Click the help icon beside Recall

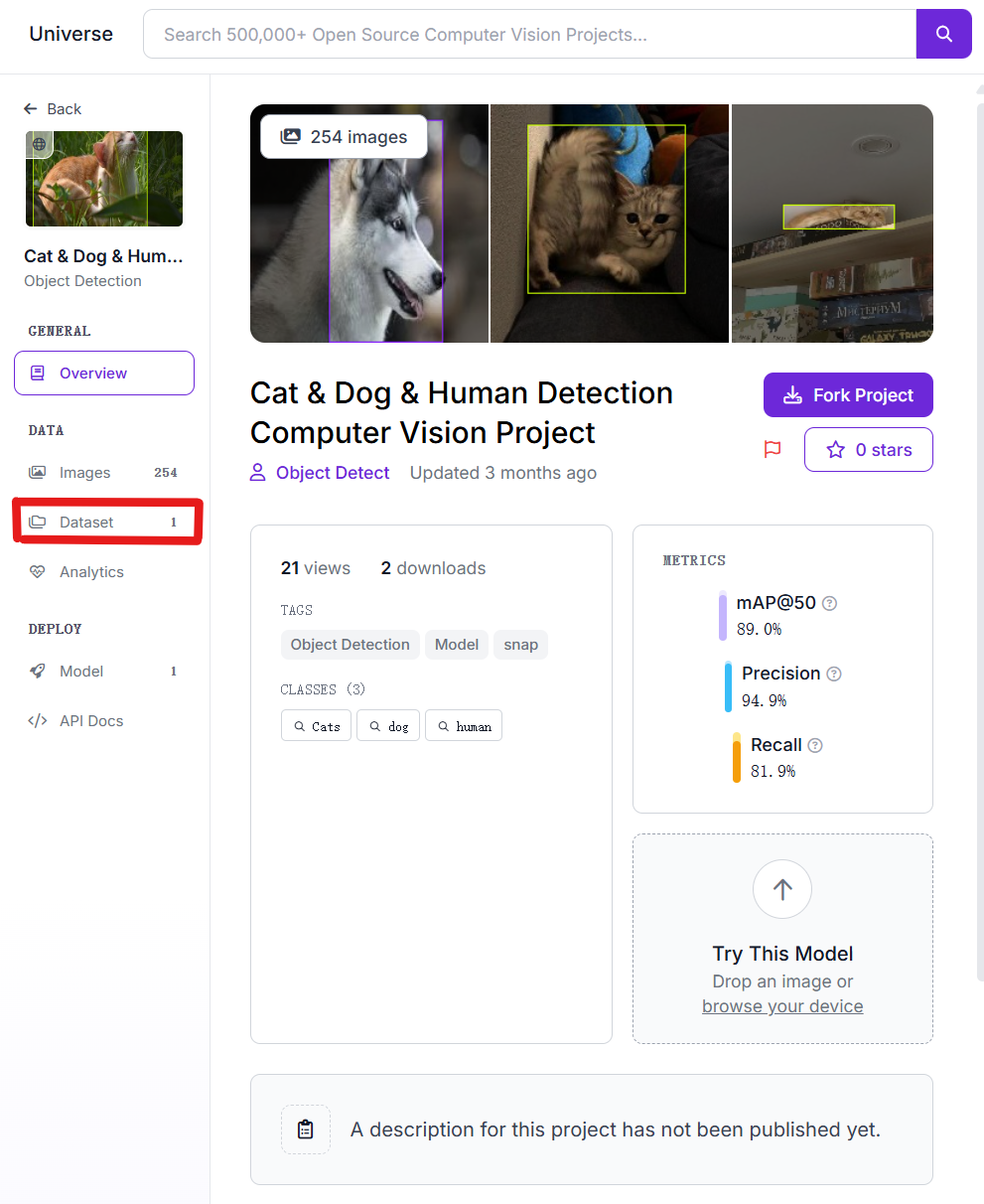point(815,745)
